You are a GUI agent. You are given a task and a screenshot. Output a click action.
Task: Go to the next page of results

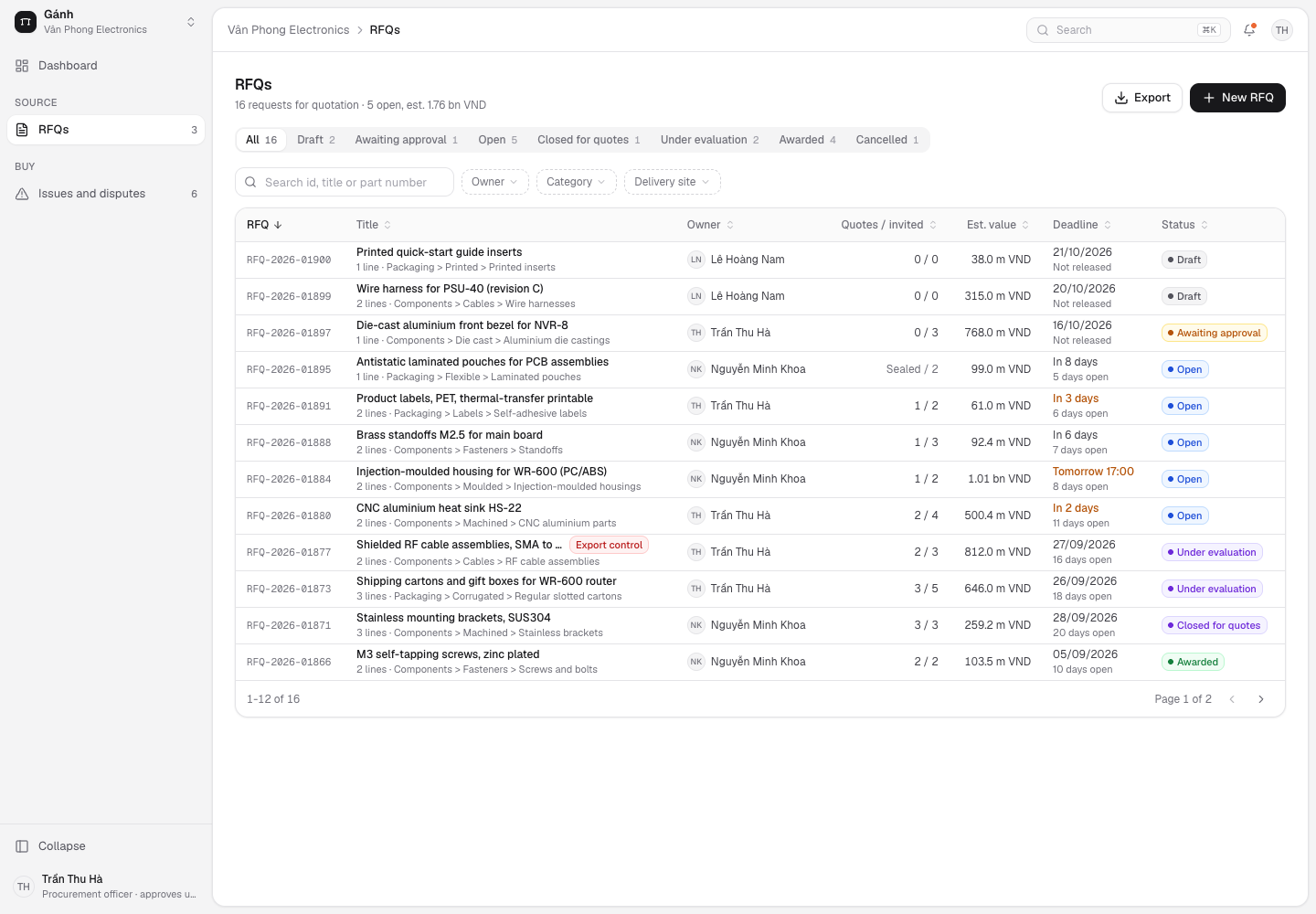point(1261,699)
